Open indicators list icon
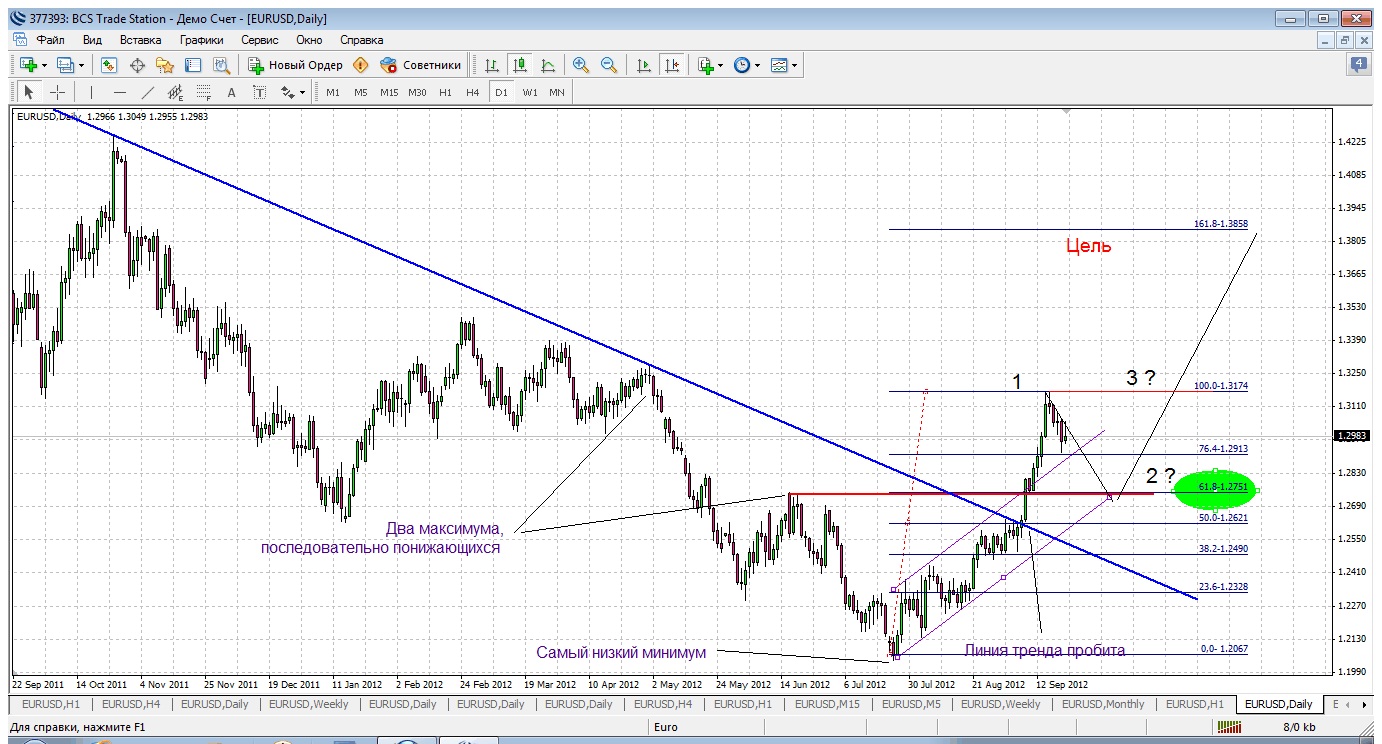Screen dimensions: 1382x744 point(706,65)
